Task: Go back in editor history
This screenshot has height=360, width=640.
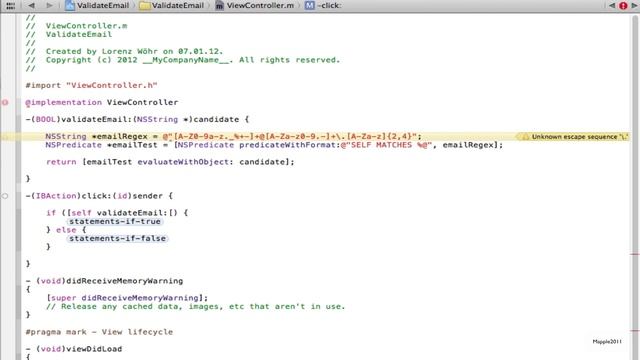Action: (31, 6)
